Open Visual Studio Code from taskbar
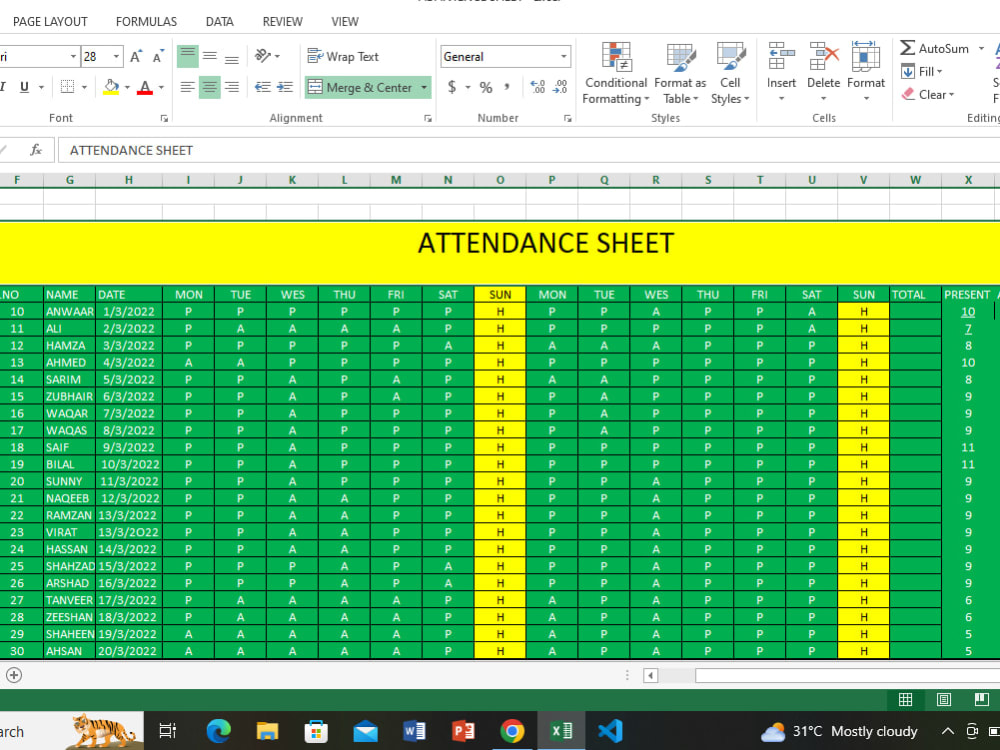Viewport: 1000px width, 750px height. 610,731
